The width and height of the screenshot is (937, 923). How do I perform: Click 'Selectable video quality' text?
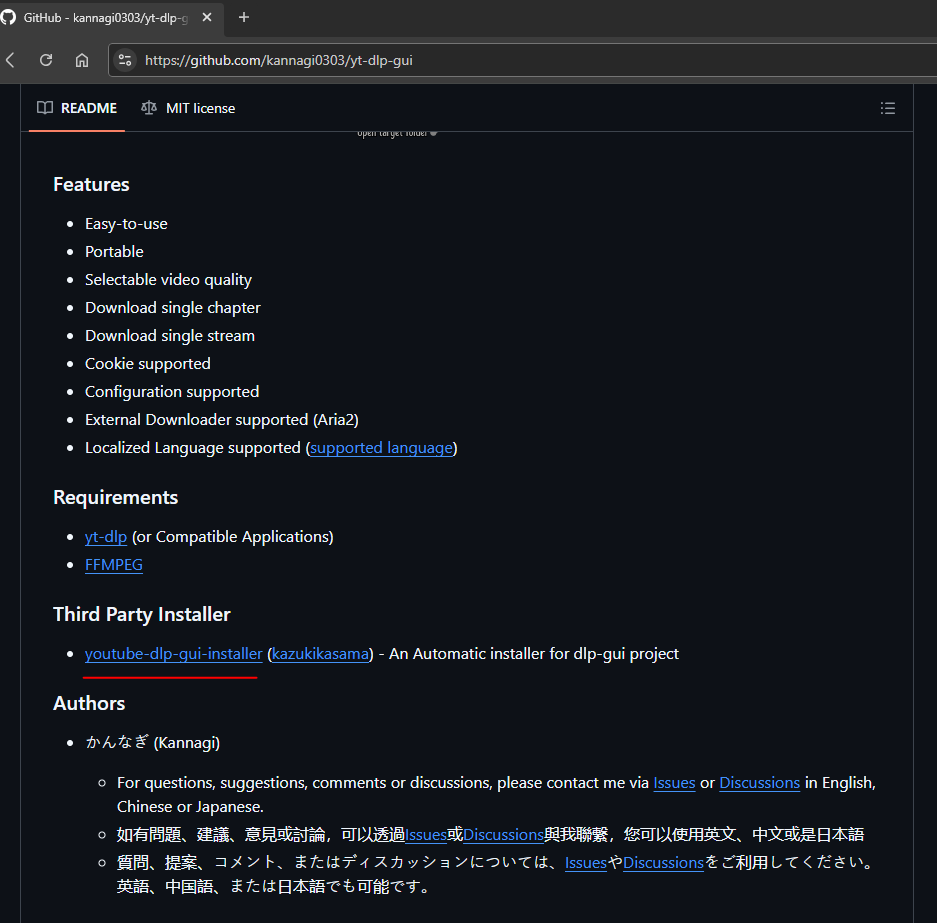pos(168,280)
